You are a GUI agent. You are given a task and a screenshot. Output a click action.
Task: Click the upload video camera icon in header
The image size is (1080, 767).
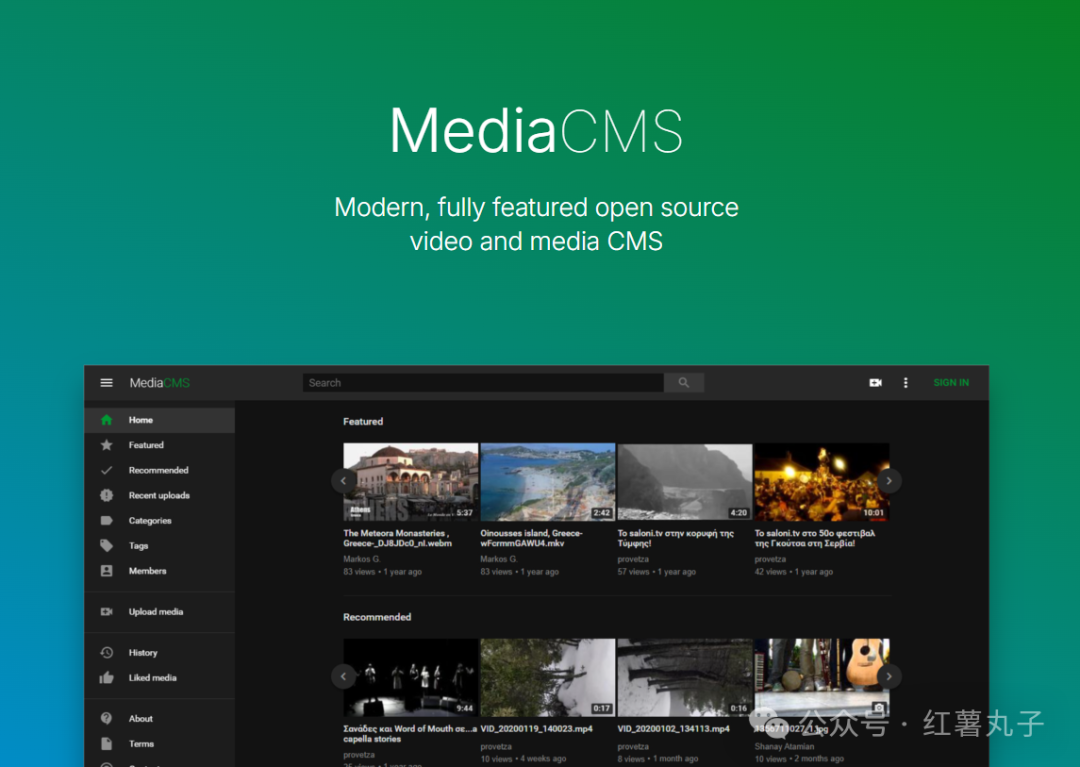click(875, 383)
